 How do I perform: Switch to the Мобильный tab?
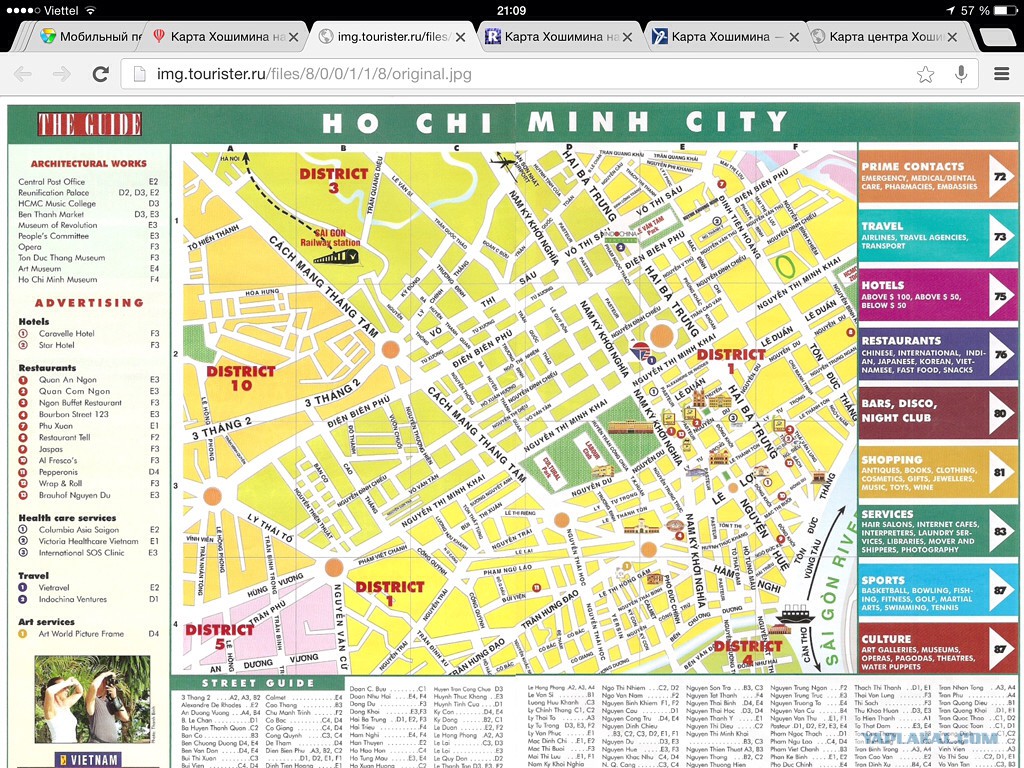(90, 37)
